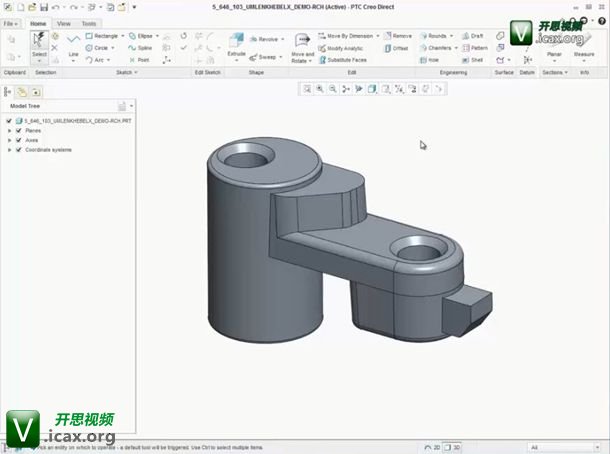Select the Shell tool
This screenshot has width=610, height=454.
click(x=472, y=60)
